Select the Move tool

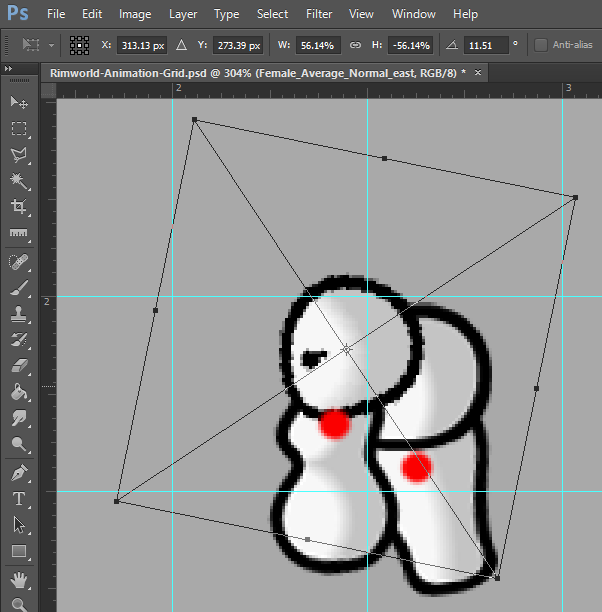tap(19, 103)
